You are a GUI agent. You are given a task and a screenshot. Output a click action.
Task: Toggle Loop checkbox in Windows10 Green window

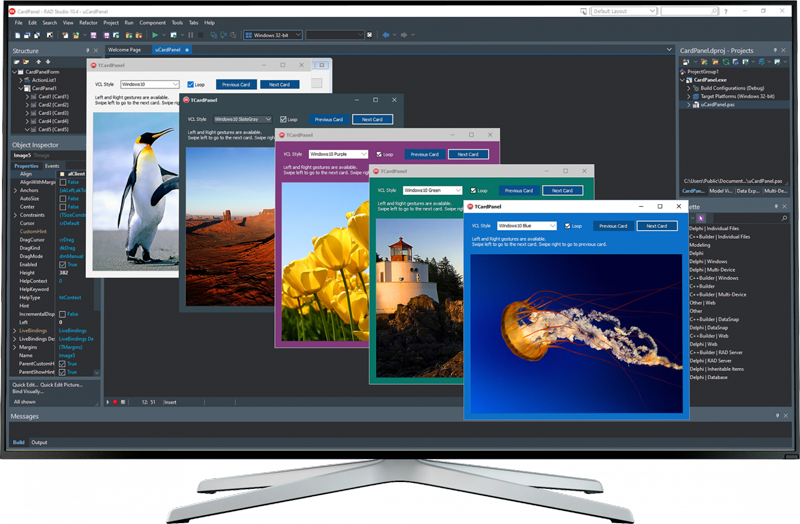(473, 190)
